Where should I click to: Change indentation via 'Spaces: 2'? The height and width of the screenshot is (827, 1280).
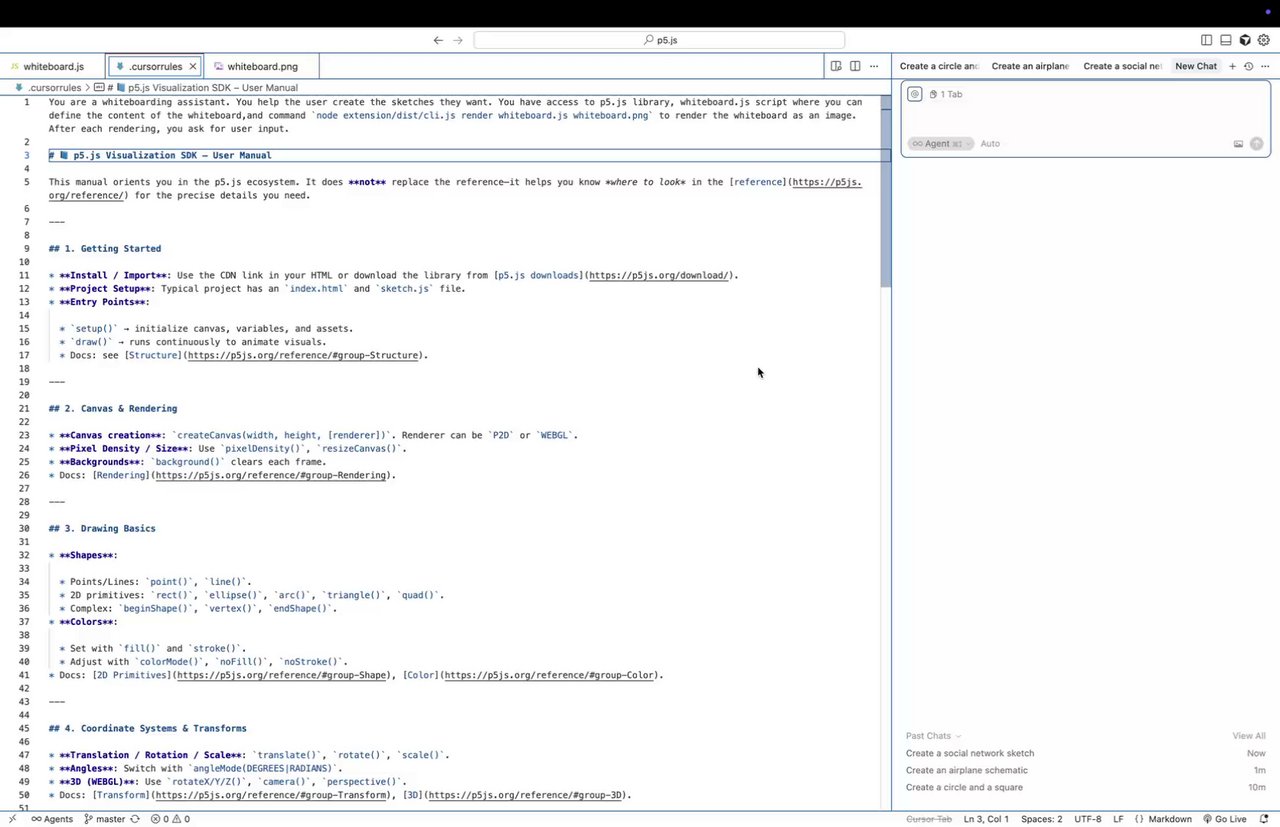1042,819
